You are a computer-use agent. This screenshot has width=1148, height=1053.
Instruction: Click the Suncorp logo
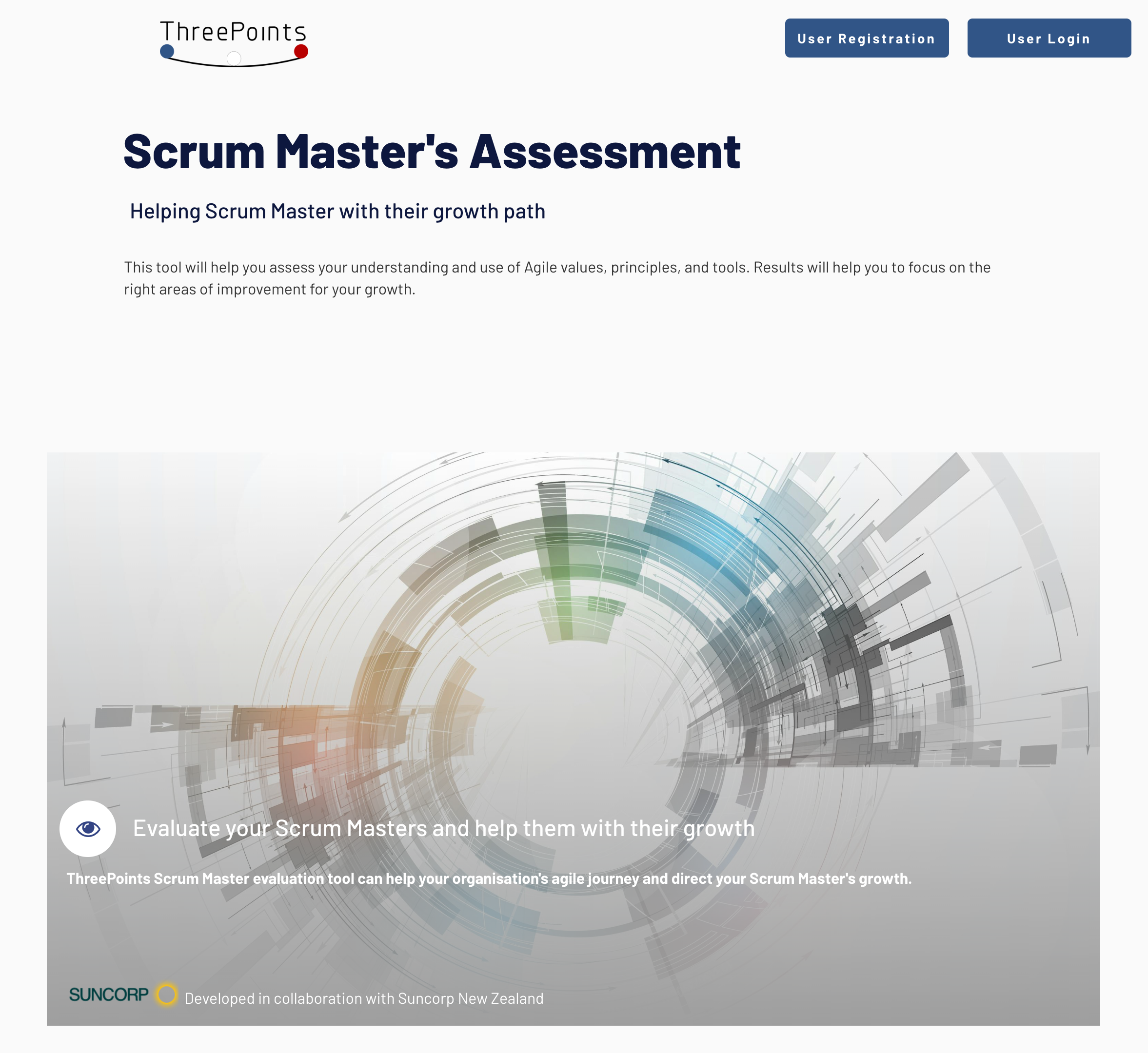(x=108, y=995)
